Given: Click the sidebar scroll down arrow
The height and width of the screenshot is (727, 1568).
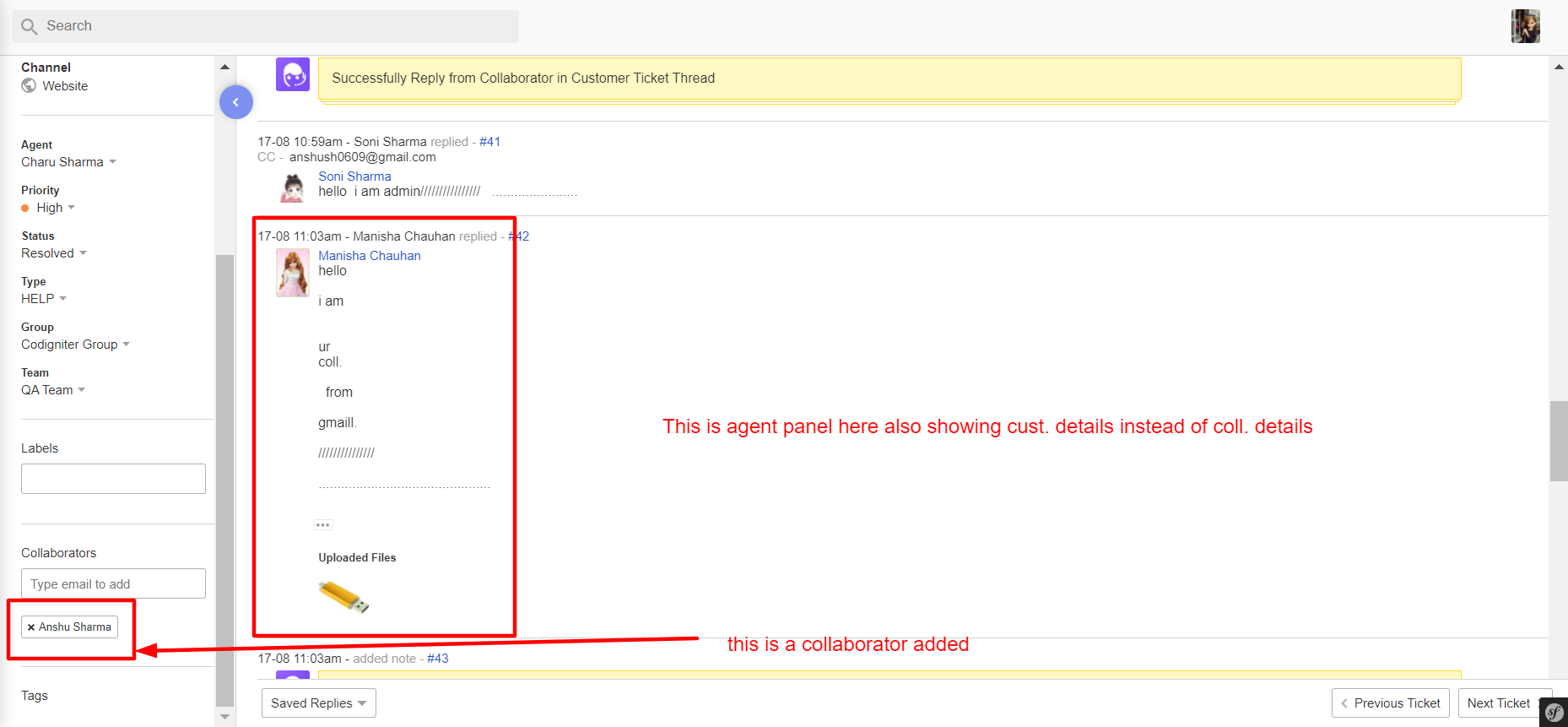Looking at the screenshot, I should tap(224, 717).
